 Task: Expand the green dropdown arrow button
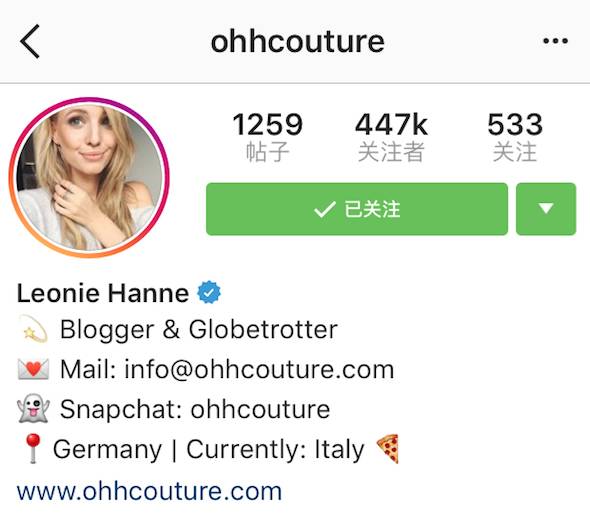click(546, 209)
